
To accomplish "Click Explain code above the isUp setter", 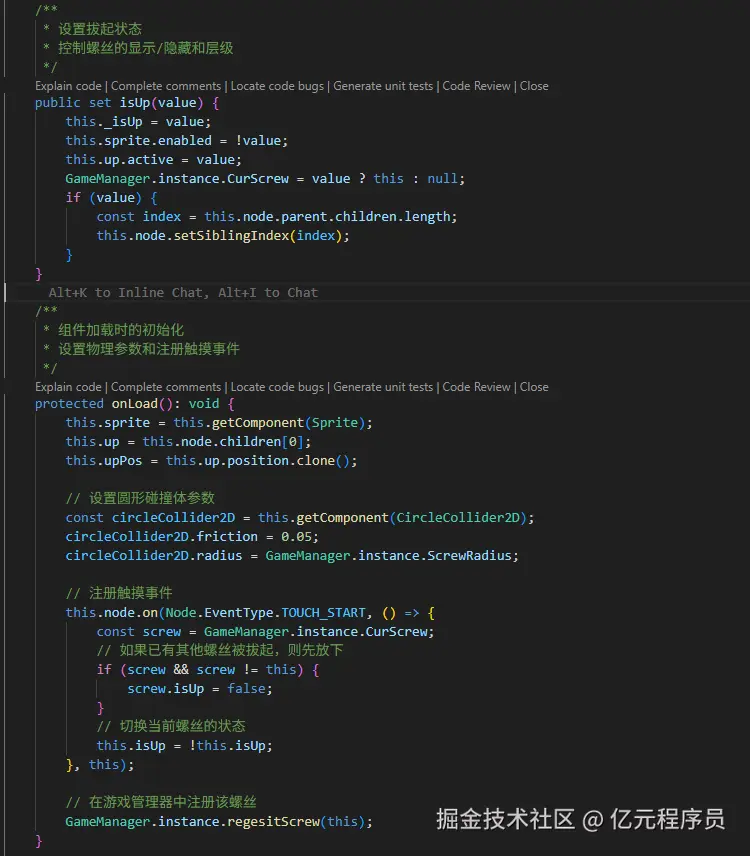I will coord(68,86).
